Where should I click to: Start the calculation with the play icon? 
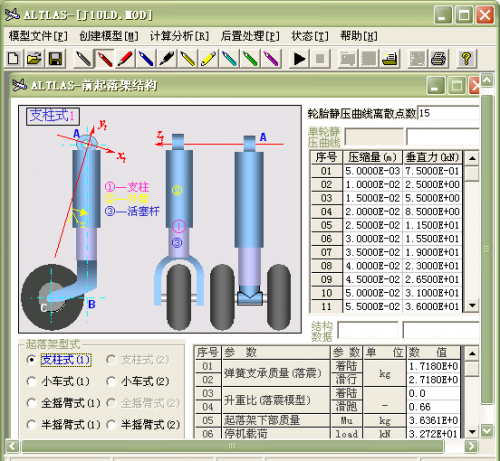[299, 59]
